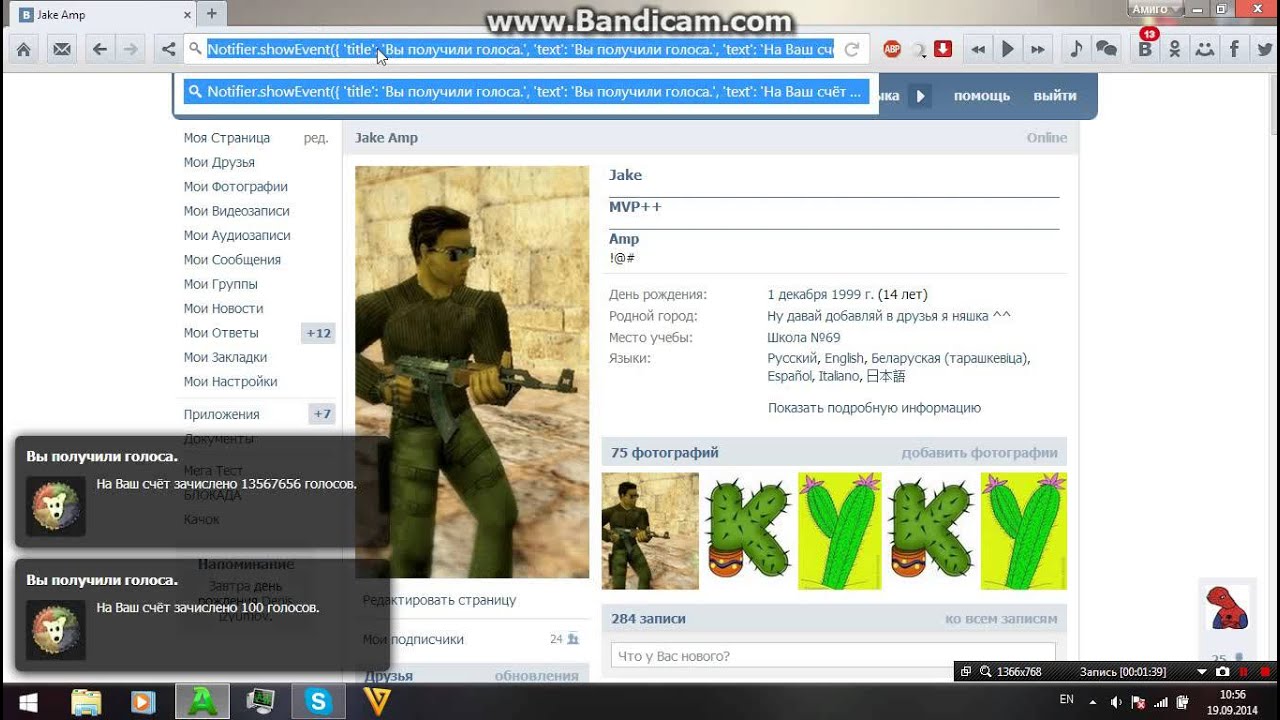The image size is (1280, 720).
Task: Open Skype from the taskbar
Action: point(318,702)
